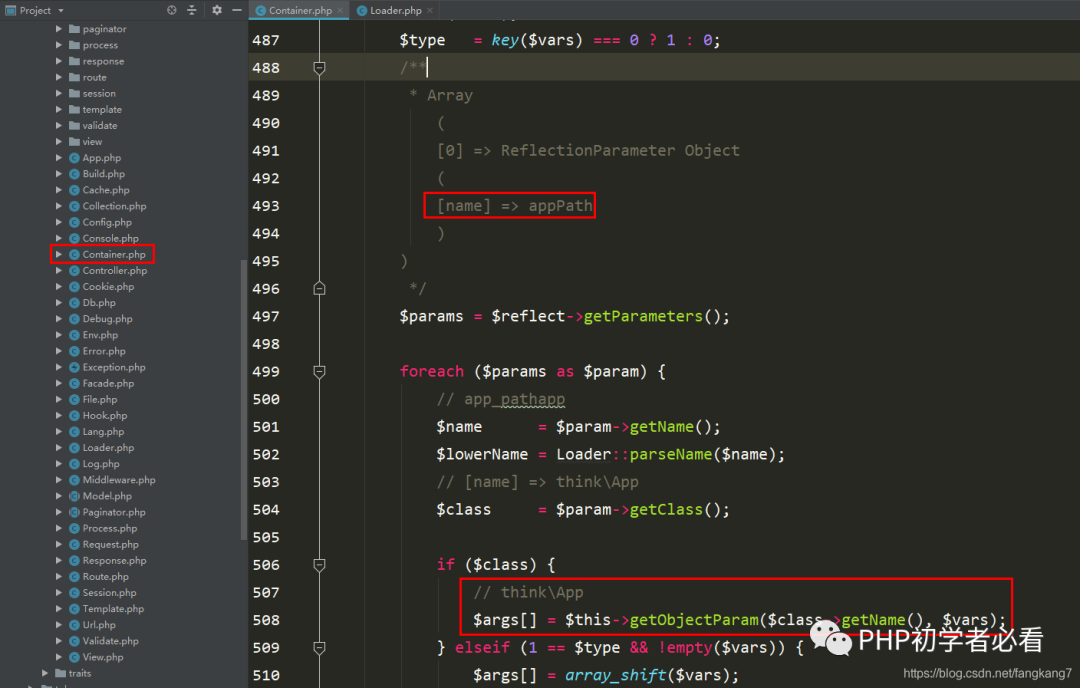Image resolution: width=1080 pixels, height=688 pixels.
Task: Click the scroll-from-source target icon
Action: pyautogui.click(x=172, y=10)
